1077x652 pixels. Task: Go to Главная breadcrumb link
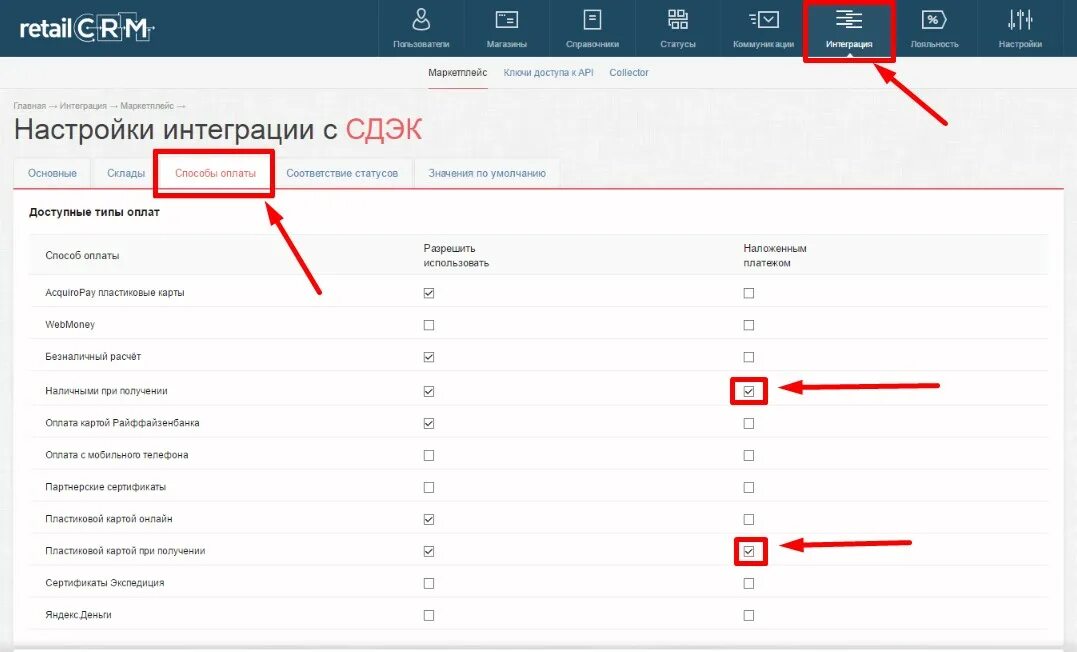pos(30,106)
